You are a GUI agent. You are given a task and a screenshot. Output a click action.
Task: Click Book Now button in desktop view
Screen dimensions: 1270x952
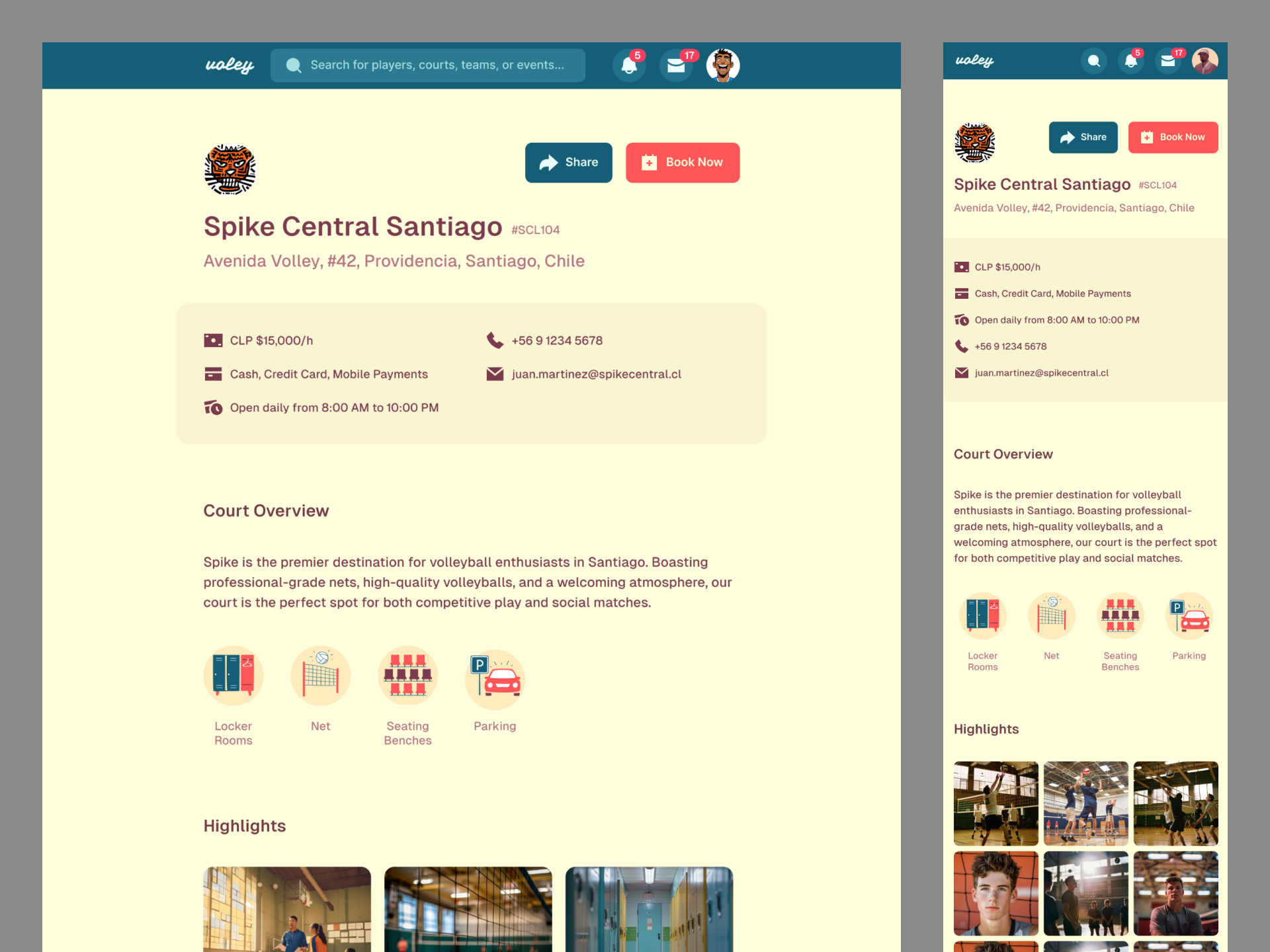[683, 163]
